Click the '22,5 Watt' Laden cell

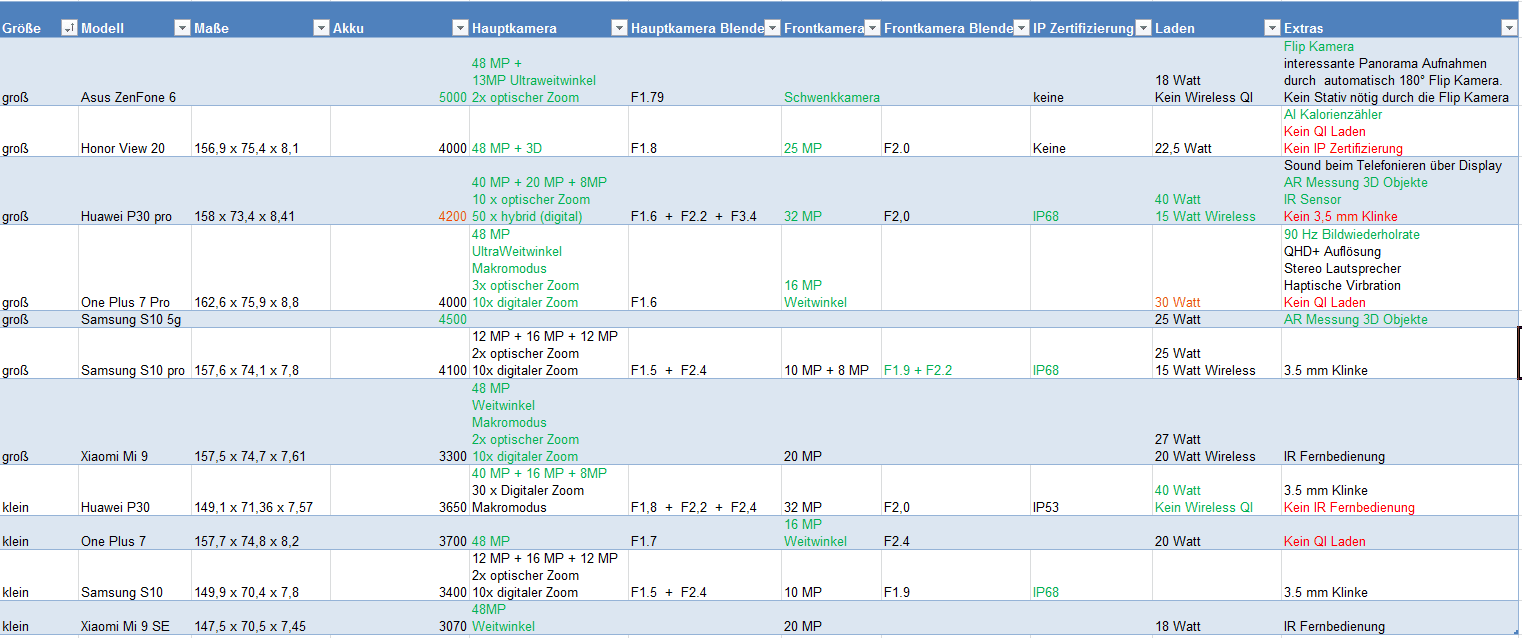pos(1216,131)
